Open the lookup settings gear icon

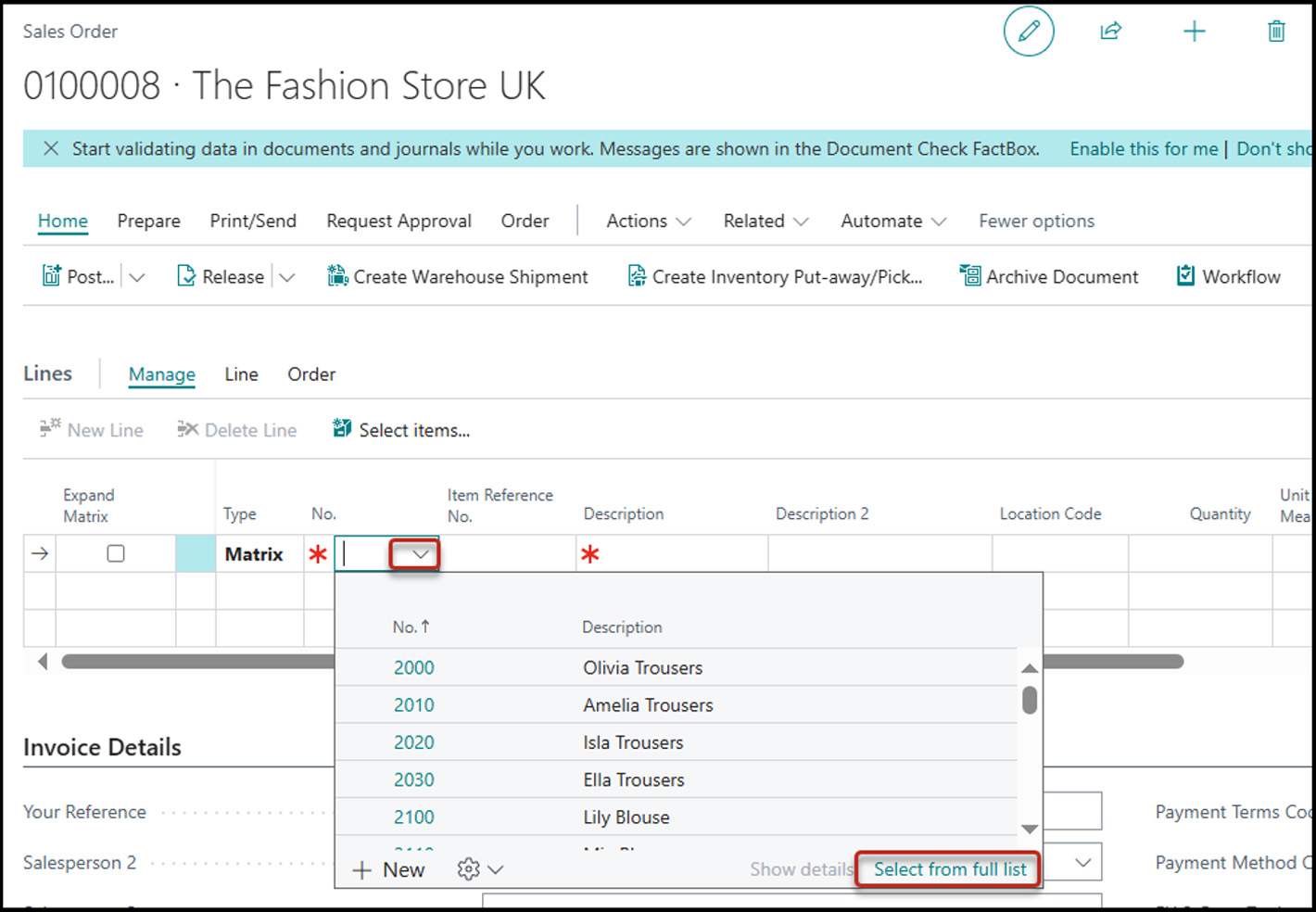point(469,869)
